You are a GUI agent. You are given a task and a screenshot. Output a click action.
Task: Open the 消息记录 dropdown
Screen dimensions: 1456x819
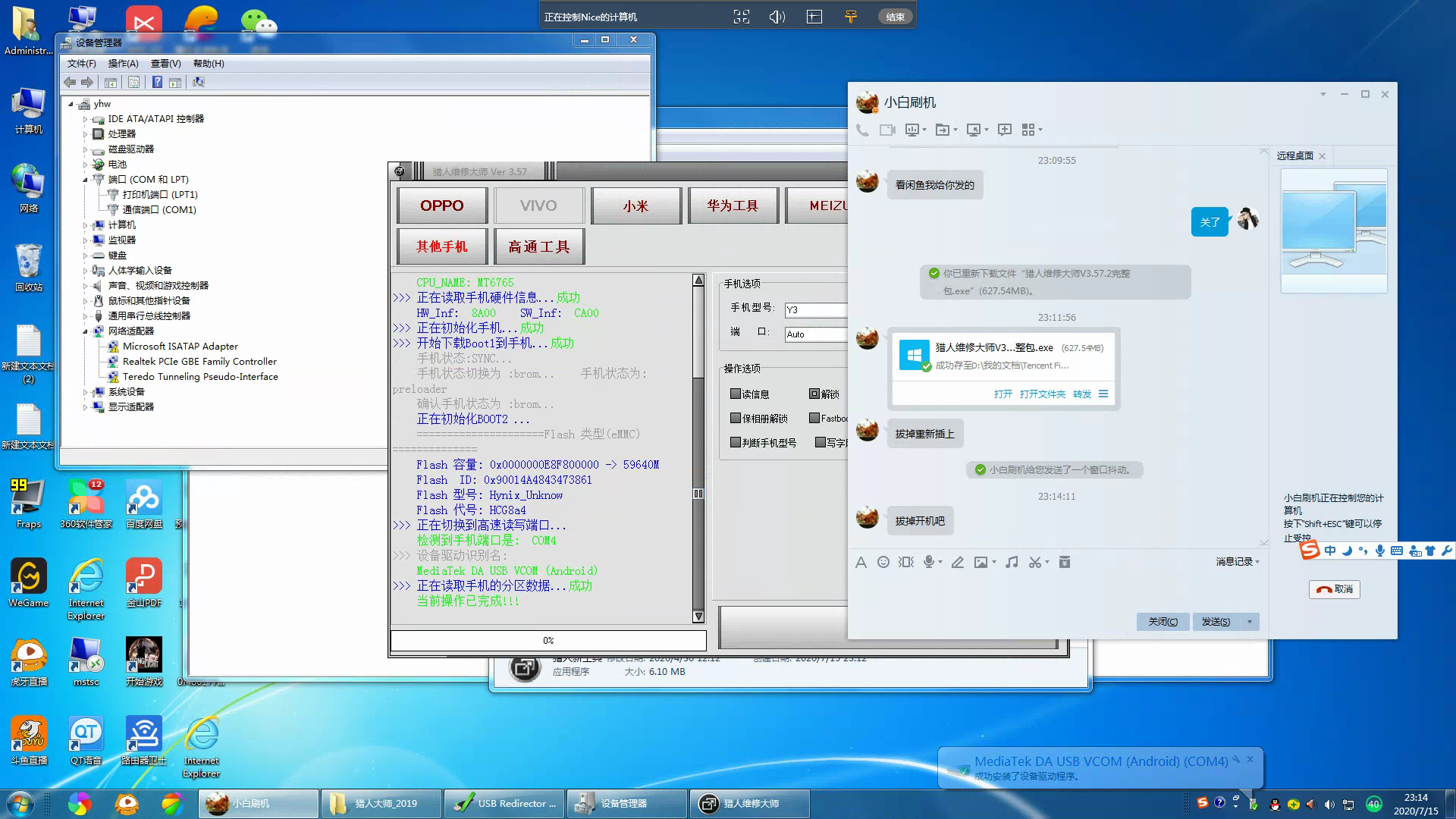(x=1238, y=561)
